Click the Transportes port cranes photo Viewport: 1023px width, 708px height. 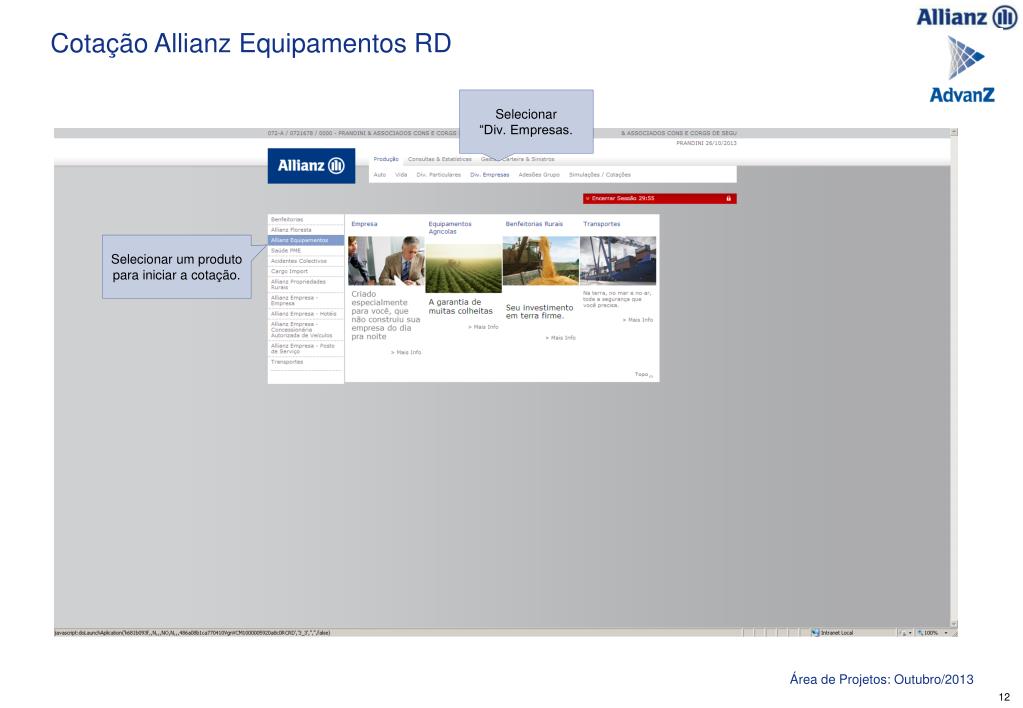pyautogui.click(x=618, y=261)
